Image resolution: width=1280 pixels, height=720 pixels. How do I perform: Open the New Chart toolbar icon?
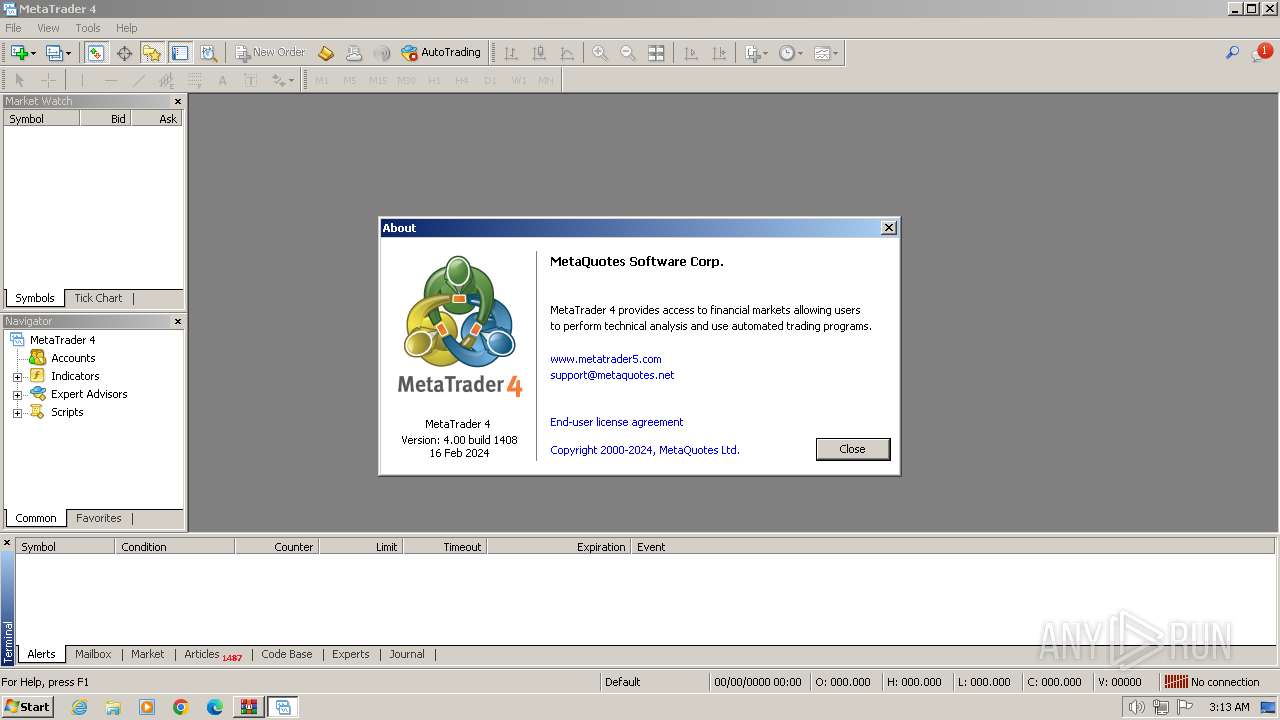coord(19,53)
